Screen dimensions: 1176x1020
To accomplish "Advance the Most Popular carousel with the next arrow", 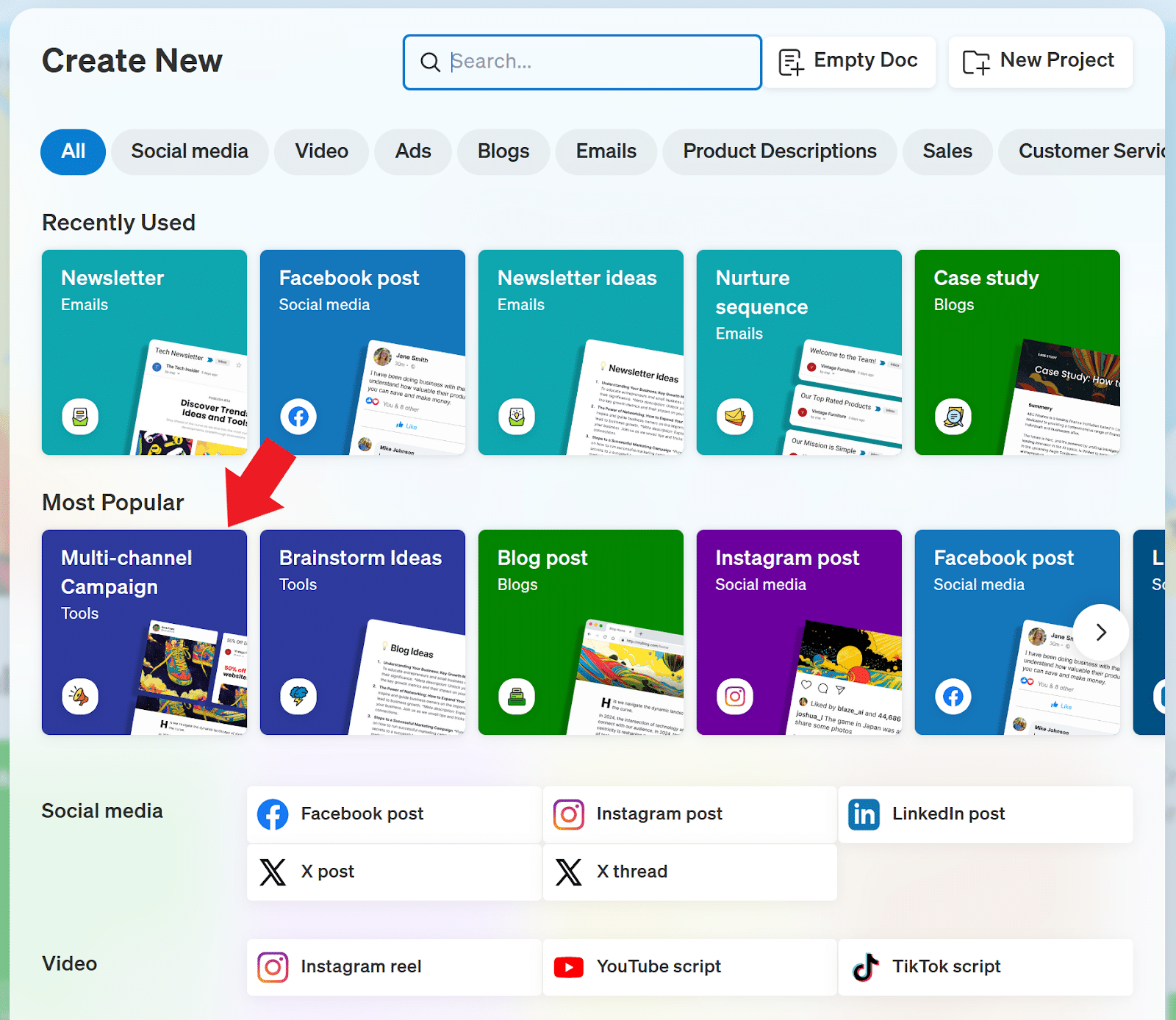I will (x=1101, y=632).
